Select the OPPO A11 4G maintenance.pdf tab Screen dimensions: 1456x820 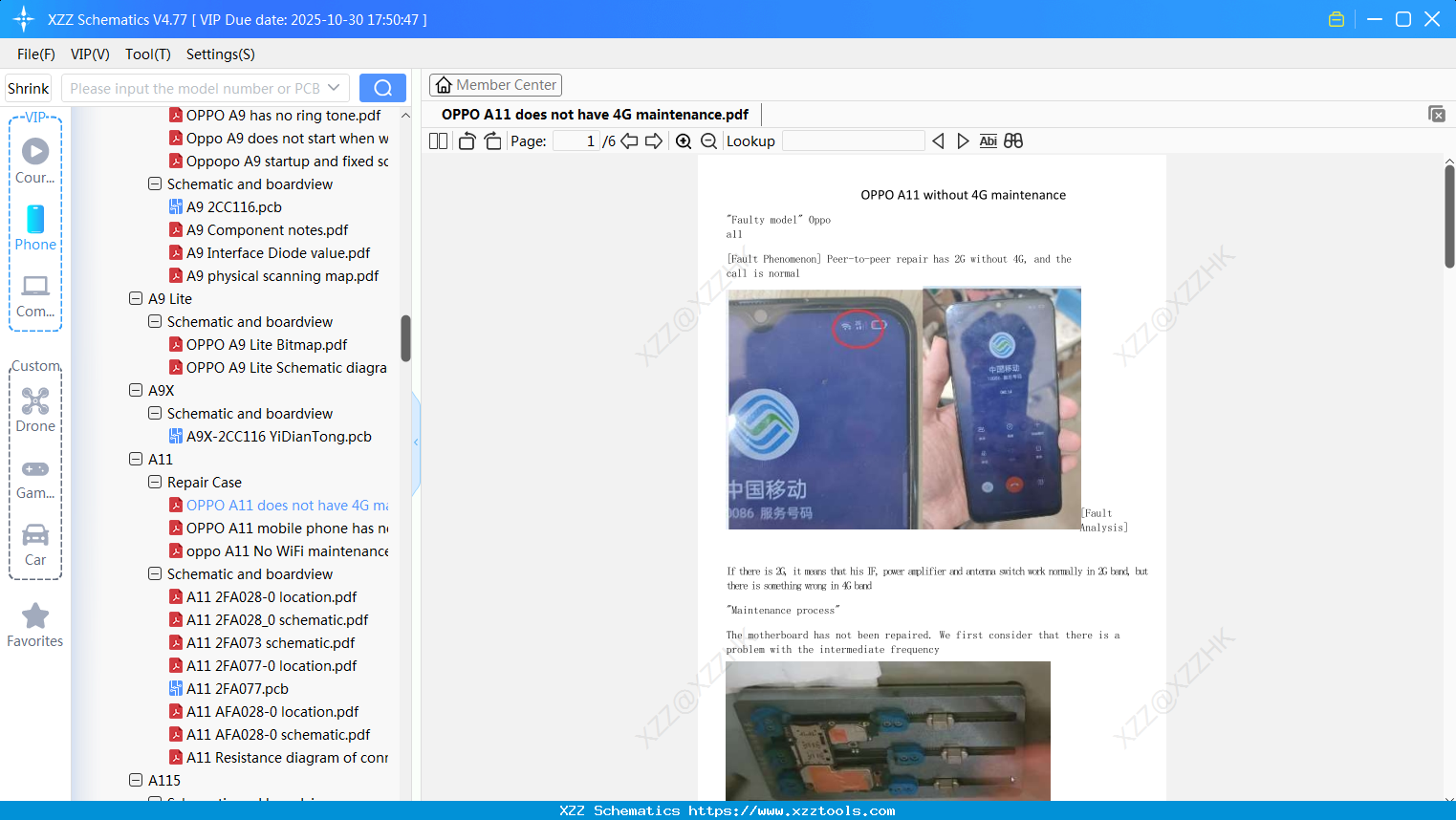[x=595, y=115]
